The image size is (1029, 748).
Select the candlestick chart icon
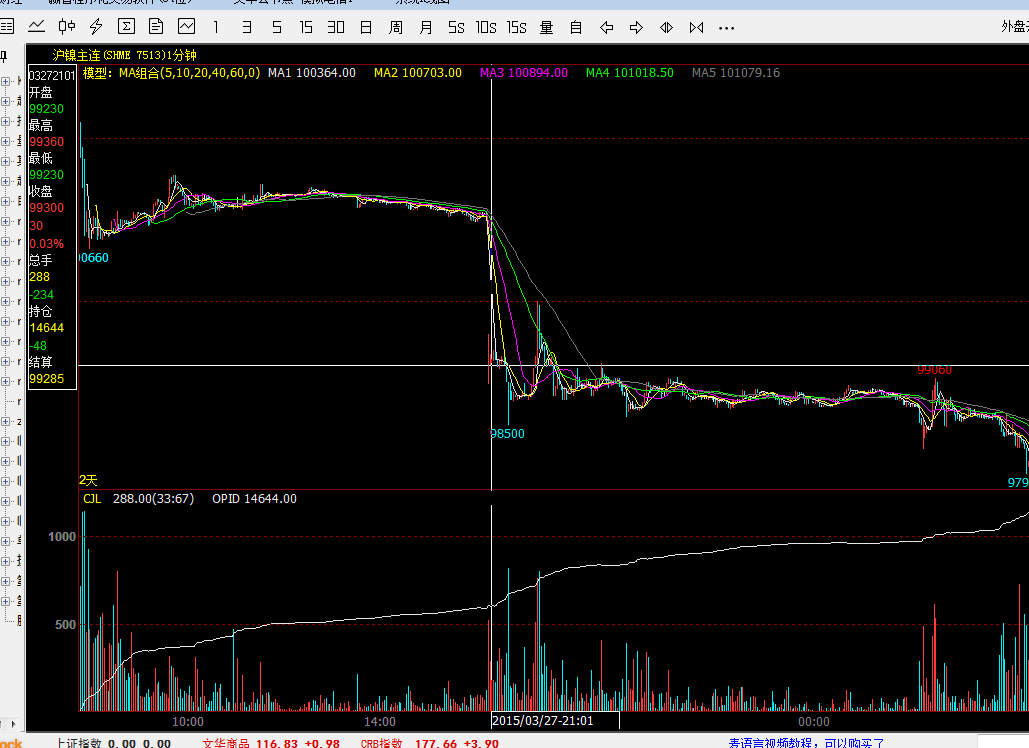click(67, 27)
